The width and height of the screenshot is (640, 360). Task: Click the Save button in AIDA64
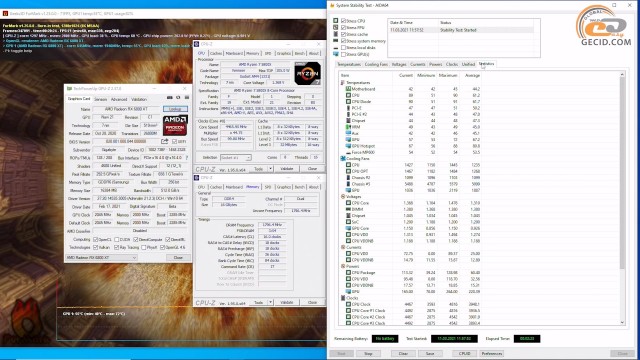coord(430,353)
